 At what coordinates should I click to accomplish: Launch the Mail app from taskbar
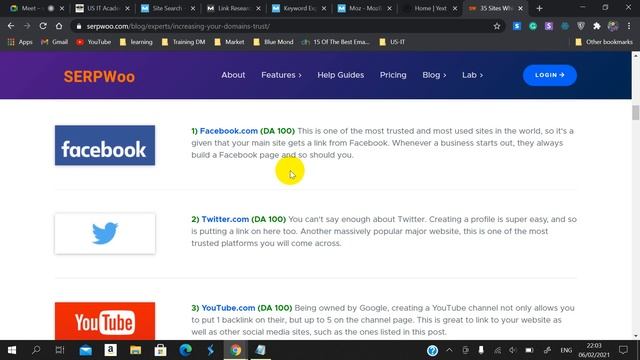pos(85,350)
